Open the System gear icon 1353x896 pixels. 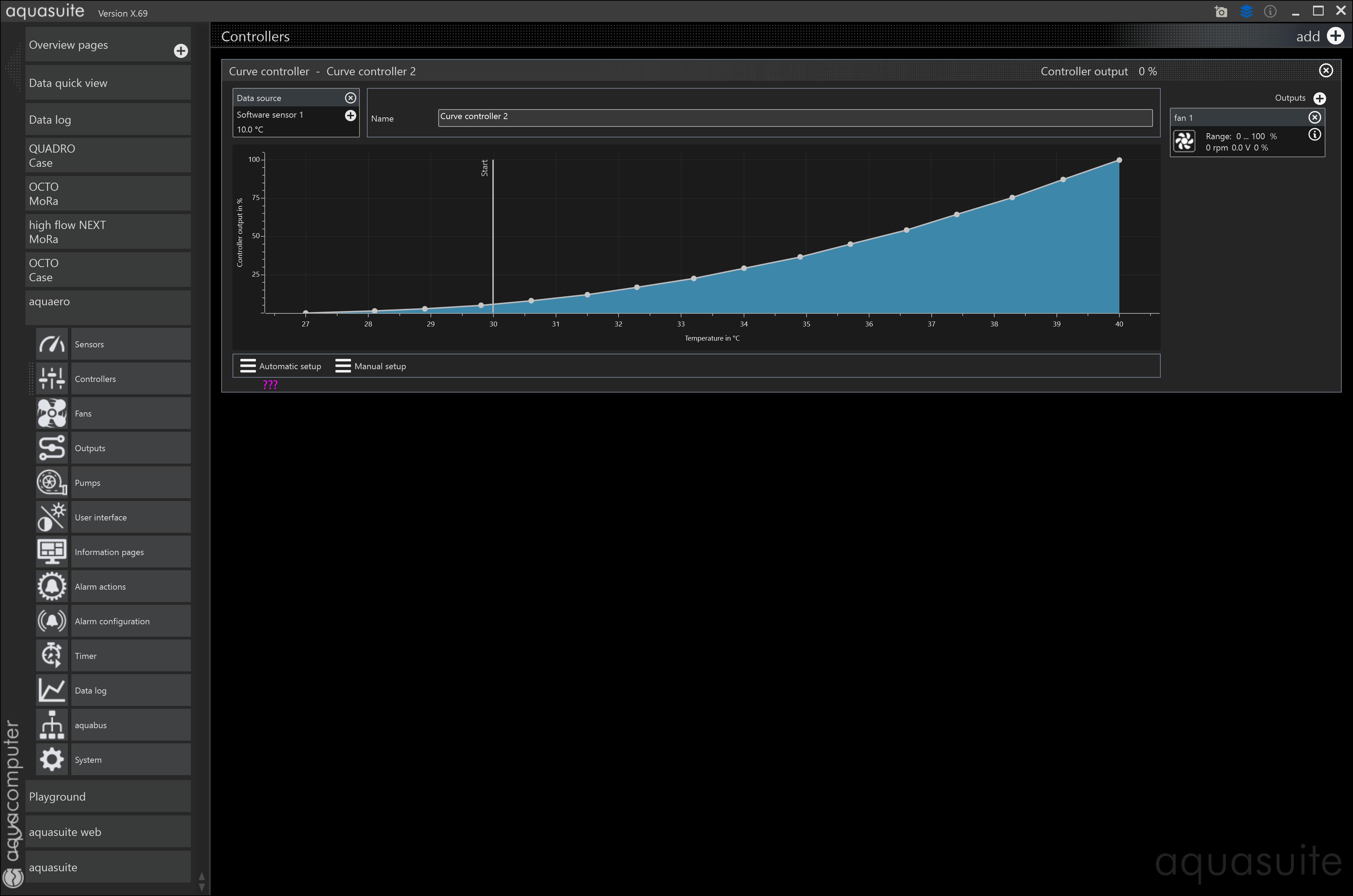(52, 759)
